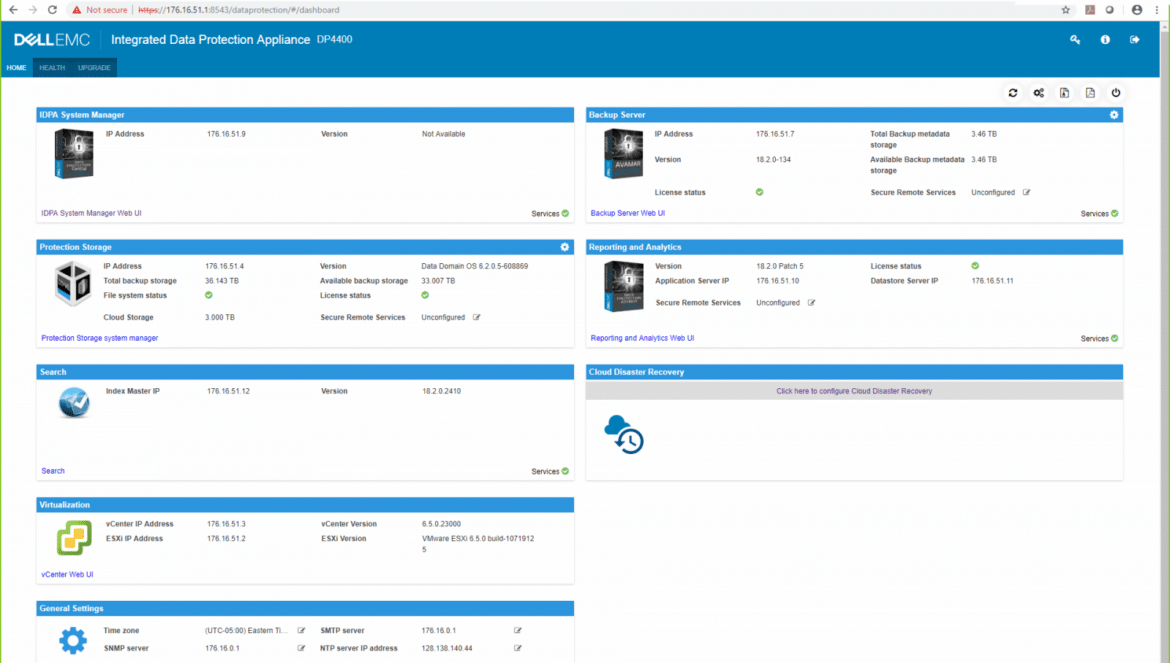The image size is (1170, 663).
Task: Bookmark this page with the star icon
Action: [x=1066, y=10]
